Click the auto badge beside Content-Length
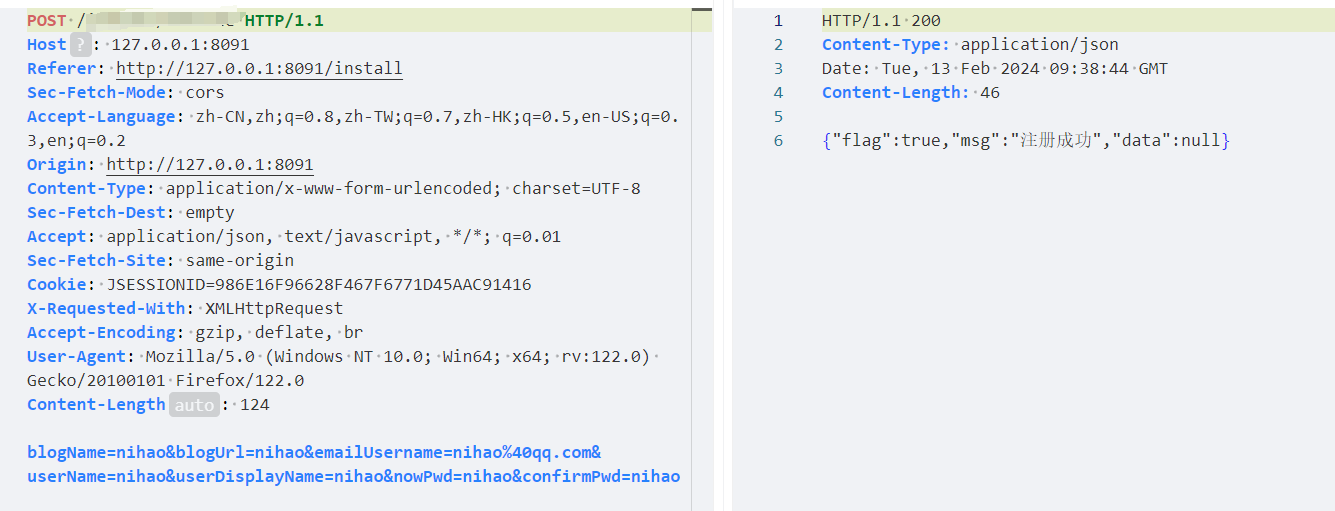This screenshot has width=1335, height=511. point(193,404)
